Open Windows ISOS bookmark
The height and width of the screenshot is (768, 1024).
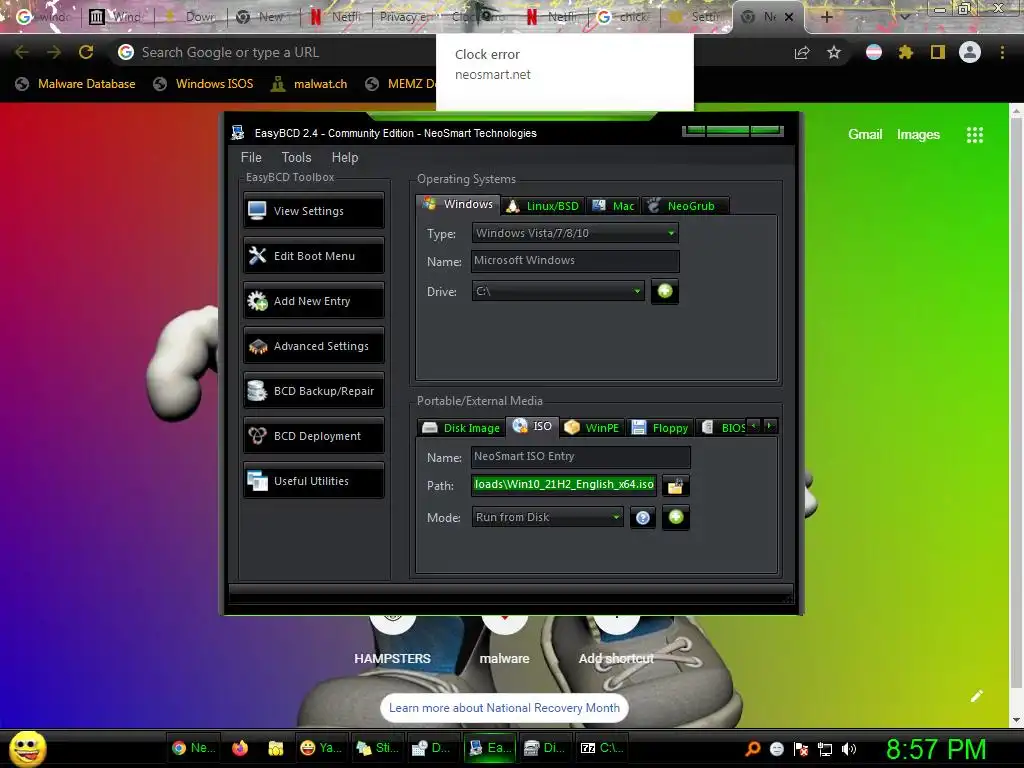[x=203, y=84]
